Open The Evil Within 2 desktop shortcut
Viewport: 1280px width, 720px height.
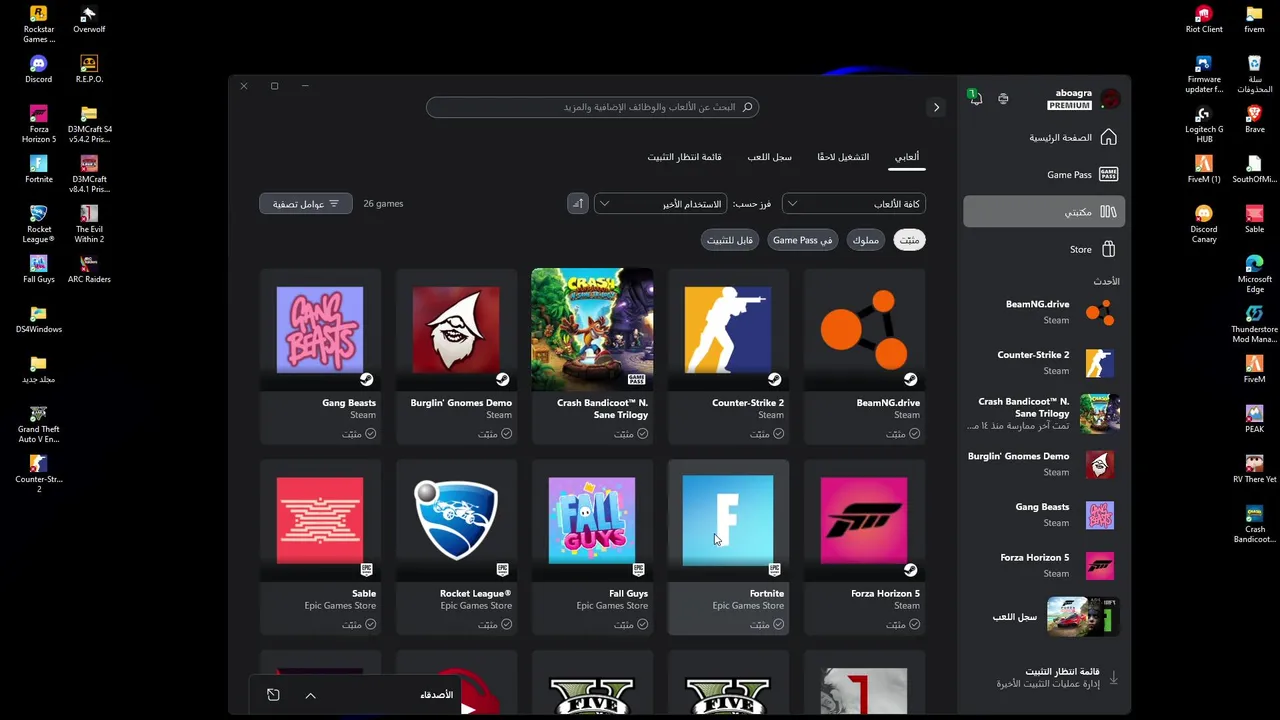89,224
